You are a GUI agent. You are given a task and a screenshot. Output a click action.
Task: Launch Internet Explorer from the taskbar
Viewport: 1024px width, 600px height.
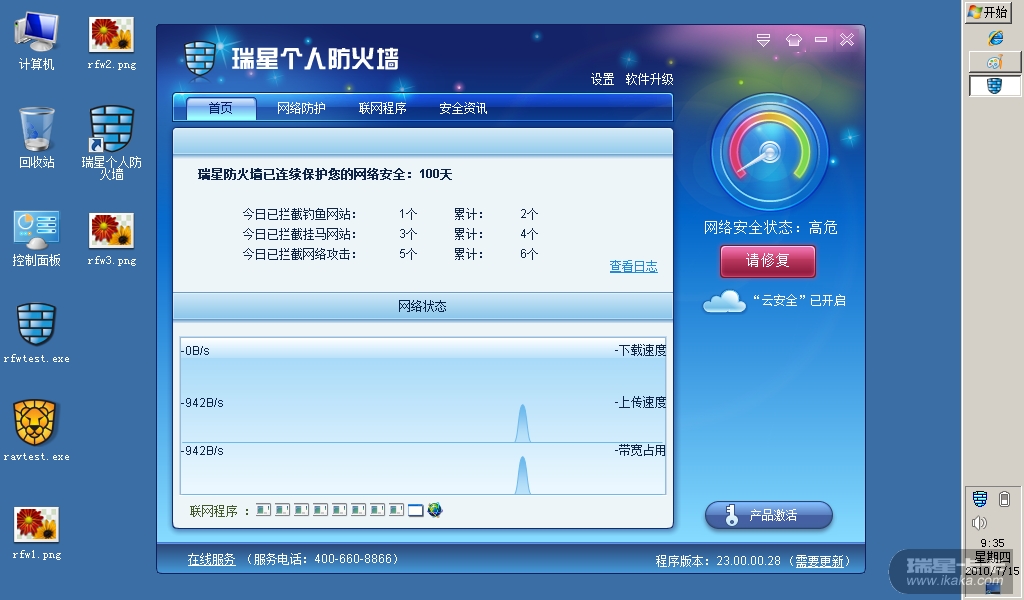[995, 38]
